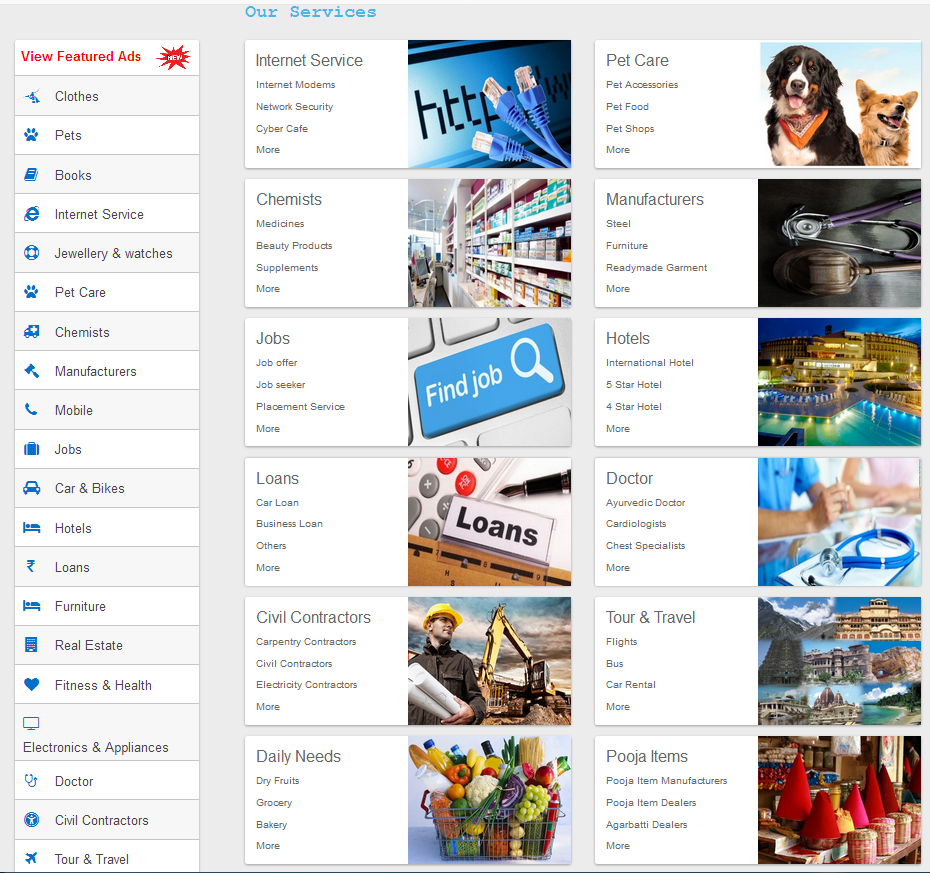Click the rupee icon beside Loans
The height and width of the screenshot is (873, 930).
(x=31, y=567)
